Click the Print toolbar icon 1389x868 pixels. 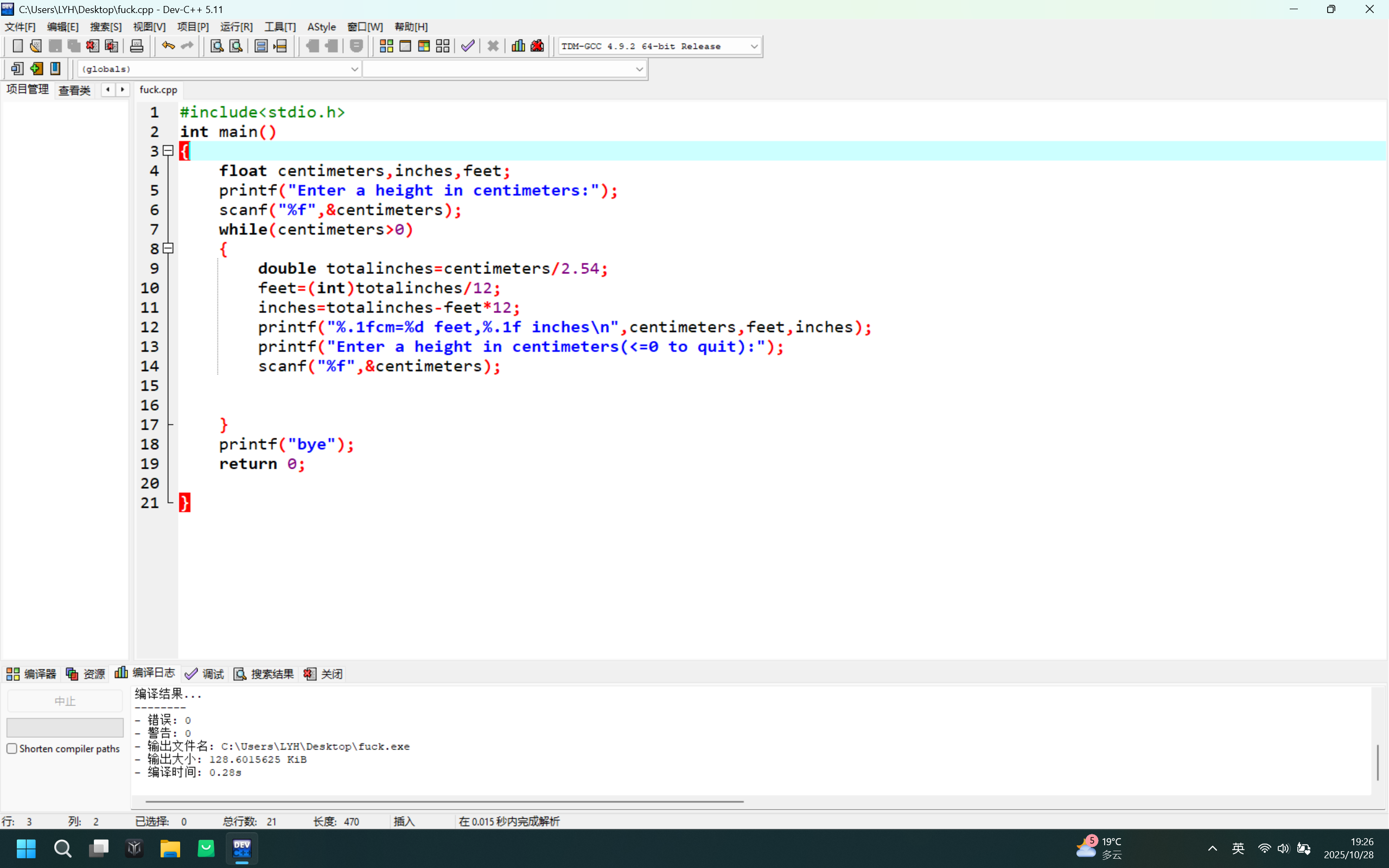[137, 46]
